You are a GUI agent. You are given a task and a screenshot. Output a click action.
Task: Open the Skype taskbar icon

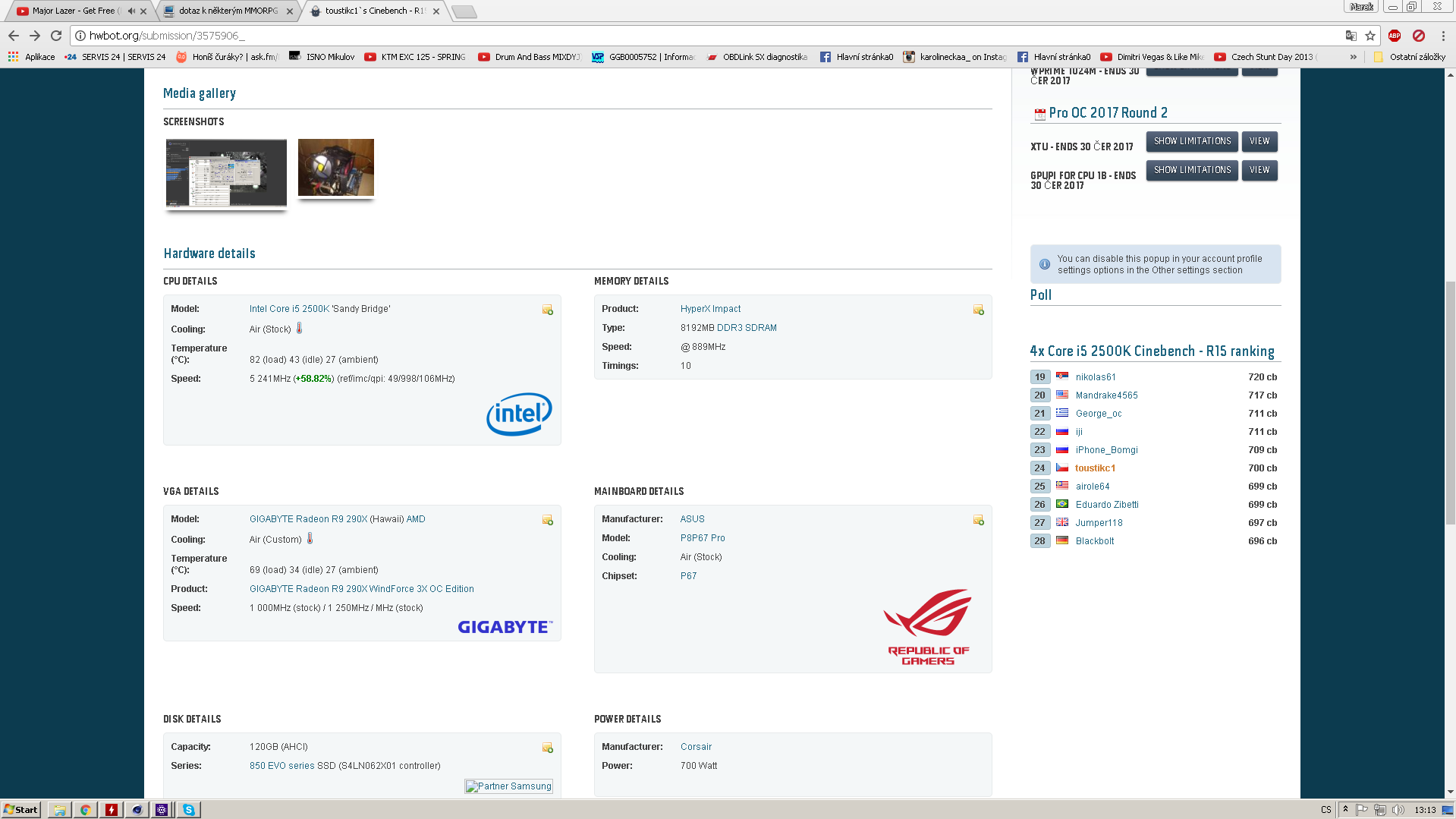point(188,810)
